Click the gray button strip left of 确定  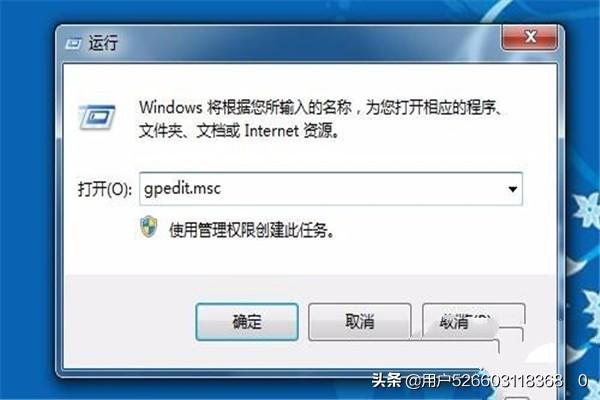tap(130, 322)
